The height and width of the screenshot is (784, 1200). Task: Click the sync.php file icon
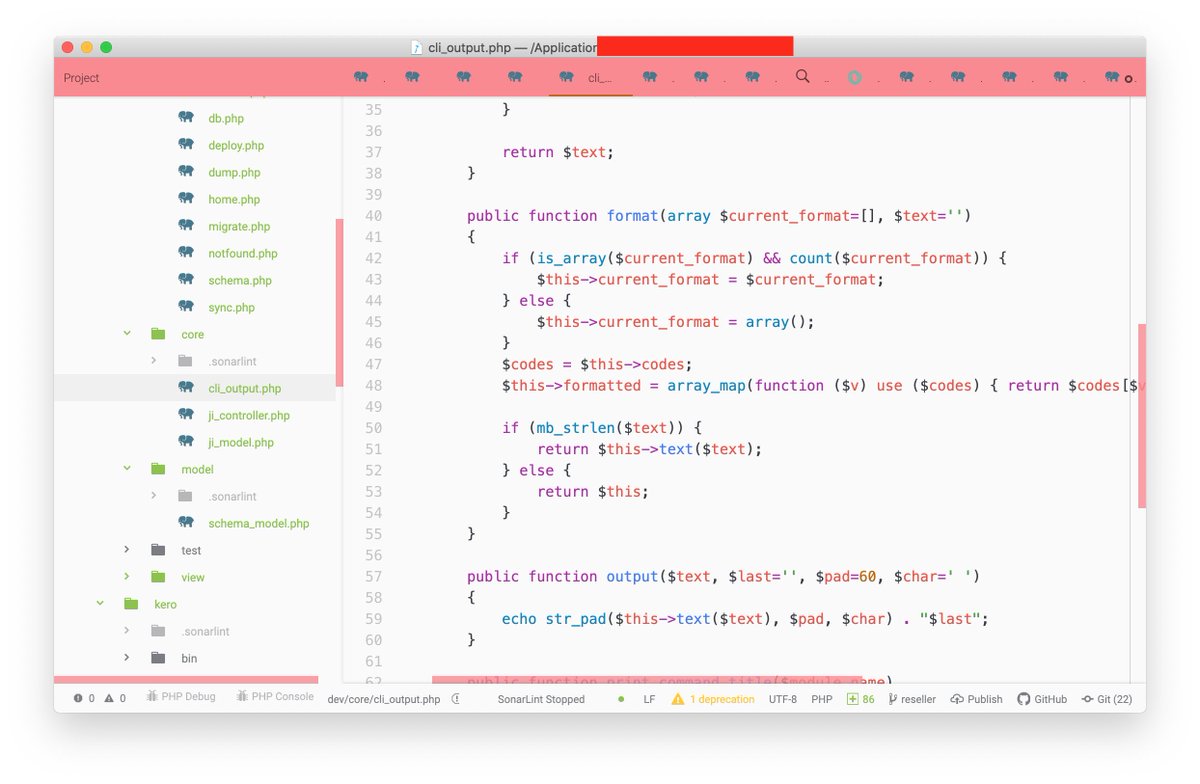186,307
